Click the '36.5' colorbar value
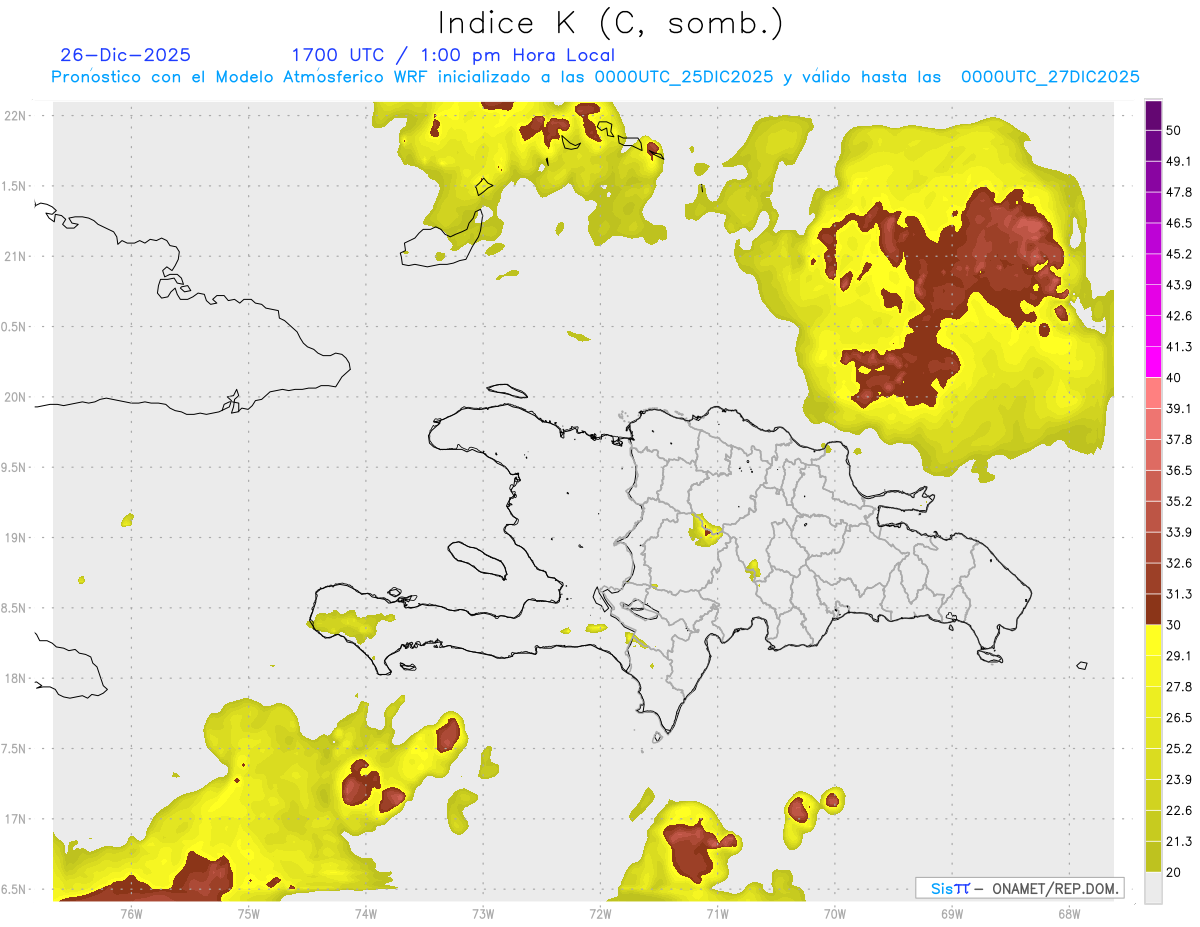 coord(1180,470)
